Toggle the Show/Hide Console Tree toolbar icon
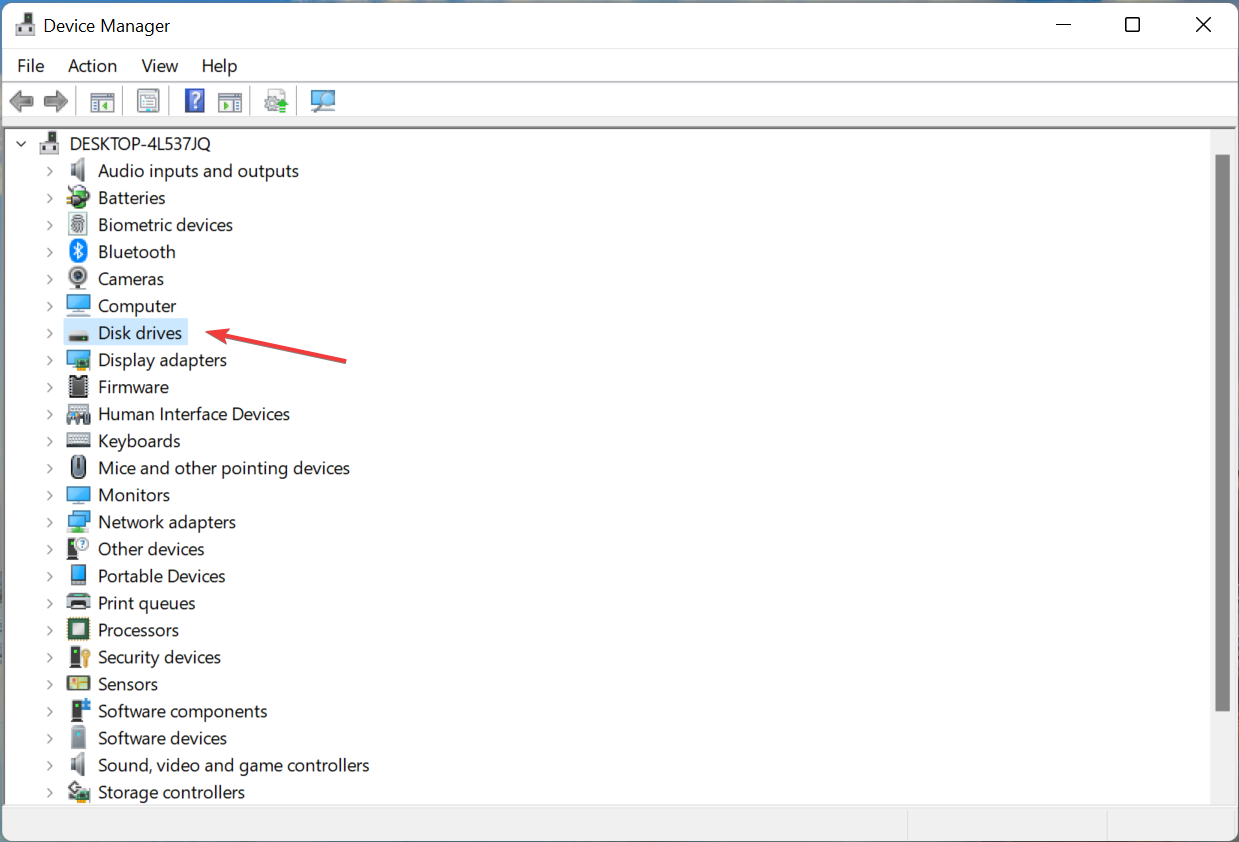1239x842 pixels. (102, 101)
